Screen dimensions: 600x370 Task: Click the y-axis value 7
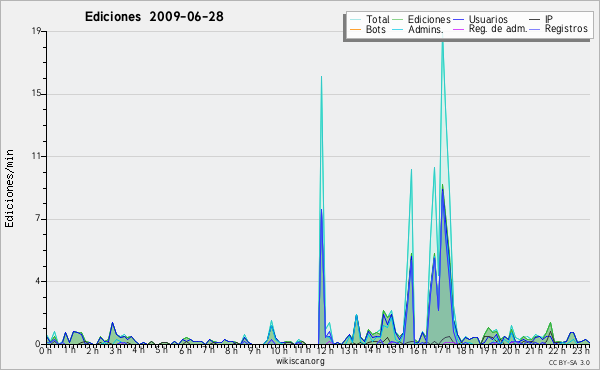click(38, 219)
